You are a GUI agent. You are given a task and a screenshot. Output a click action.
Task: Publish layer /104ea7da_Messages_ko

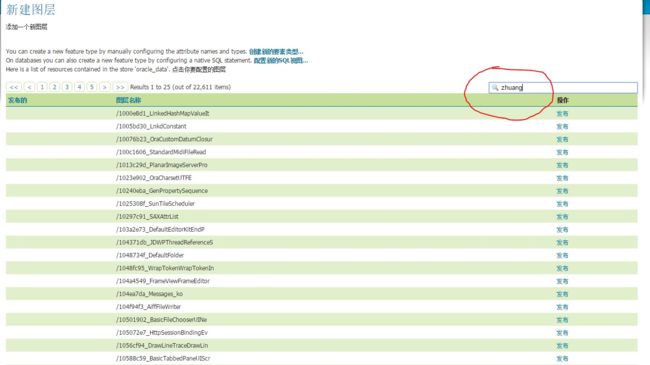[562, 294]
